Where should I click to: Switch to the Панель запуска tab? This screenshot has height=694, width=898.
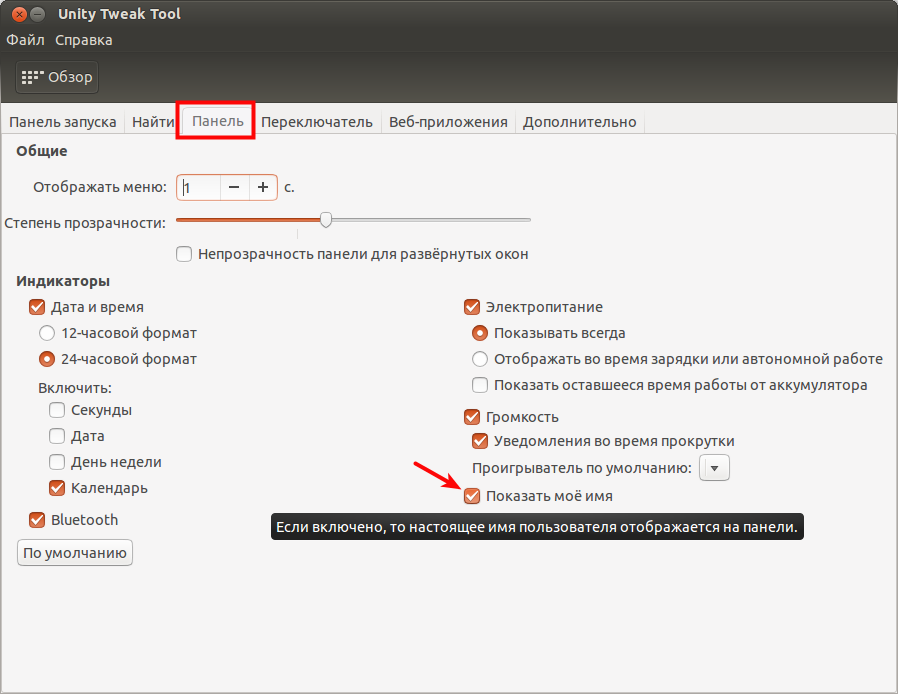pos(62,122)
